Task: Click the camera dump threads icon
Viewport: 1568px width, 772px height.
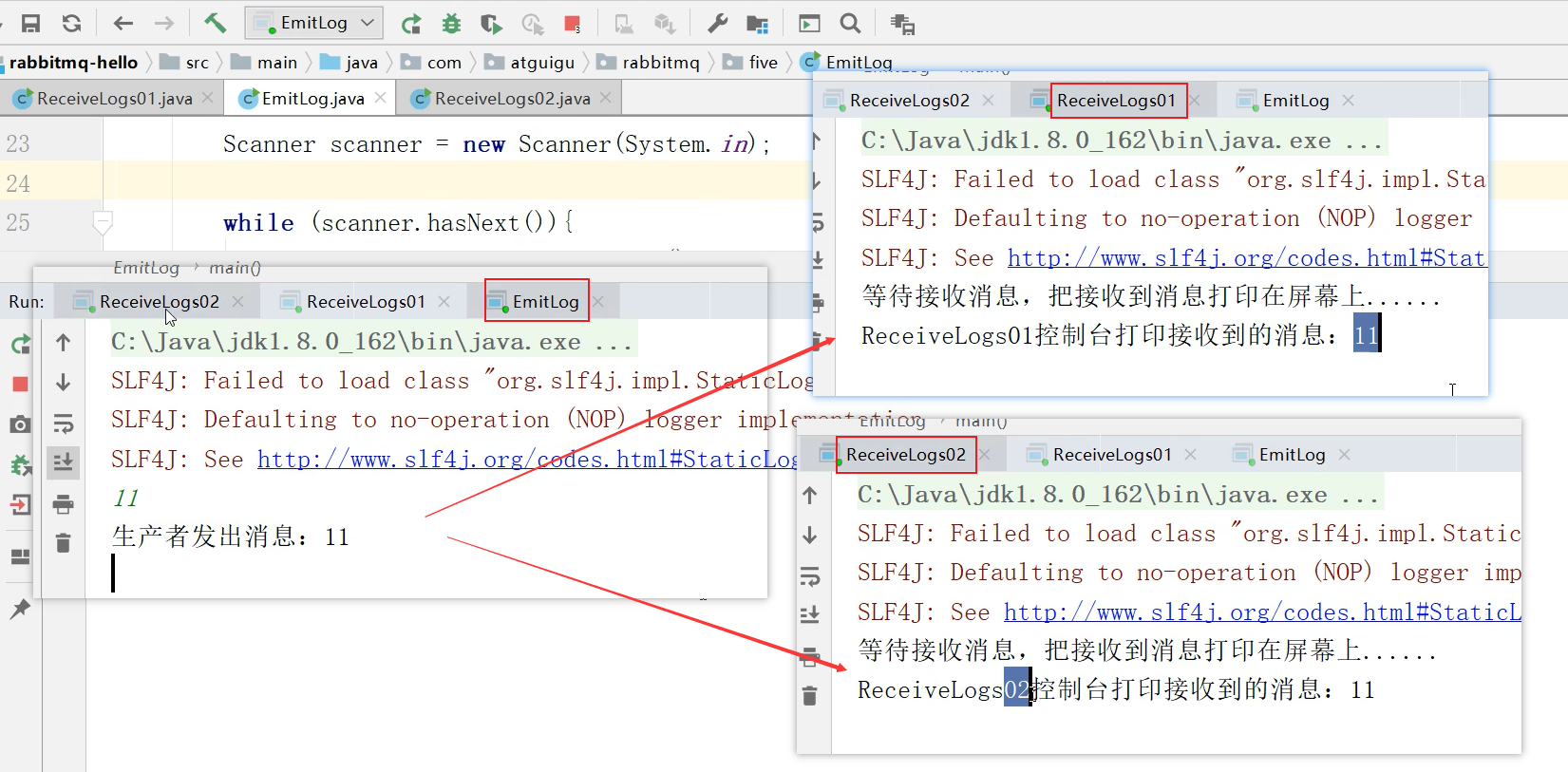Action: (20, 424)
